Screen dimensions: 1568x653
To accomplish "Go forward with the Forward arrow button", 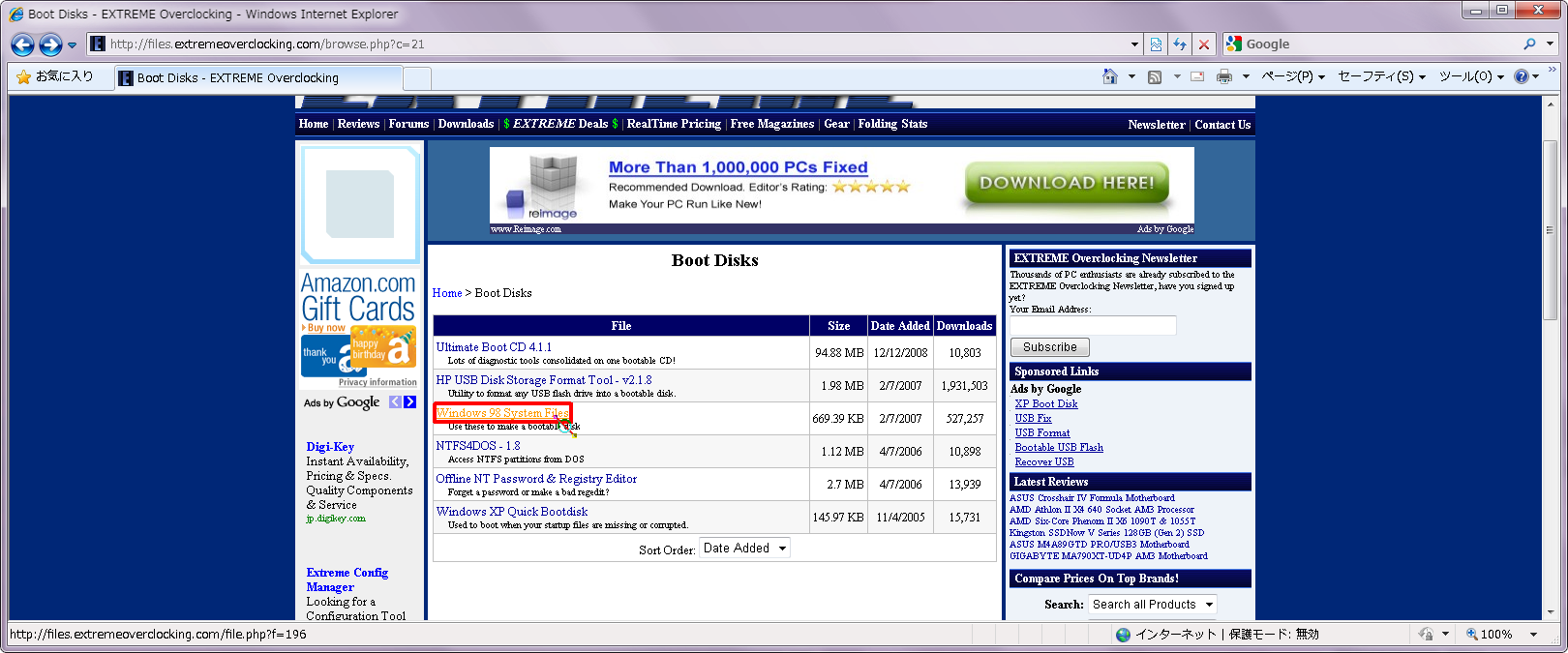I will (x=51, y=45).
